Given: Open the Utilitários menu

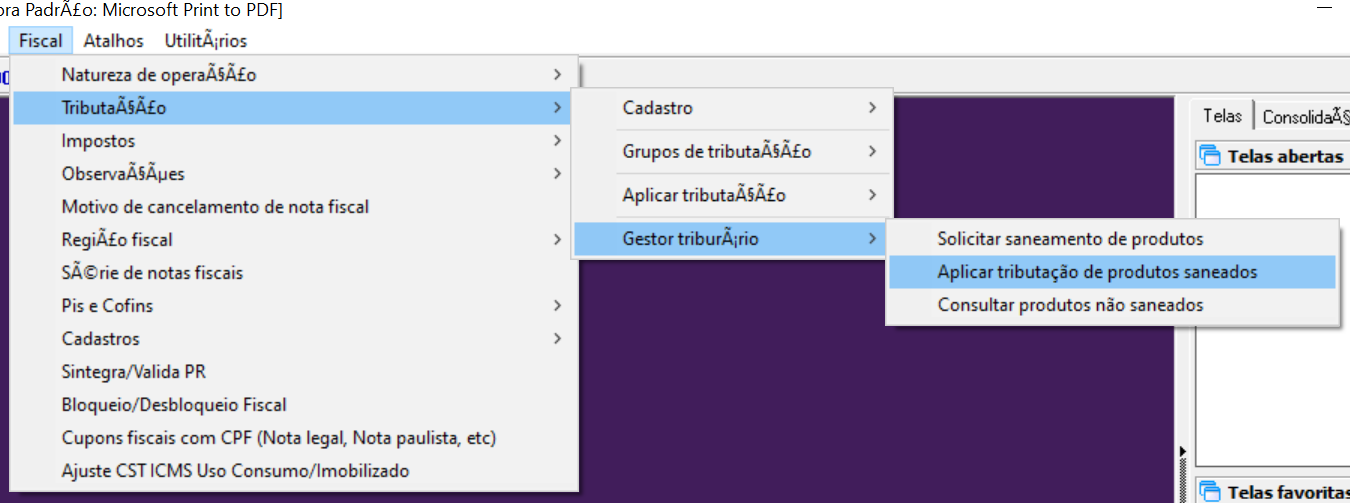Looking at the screenshot, I should (x=205, y=41).
